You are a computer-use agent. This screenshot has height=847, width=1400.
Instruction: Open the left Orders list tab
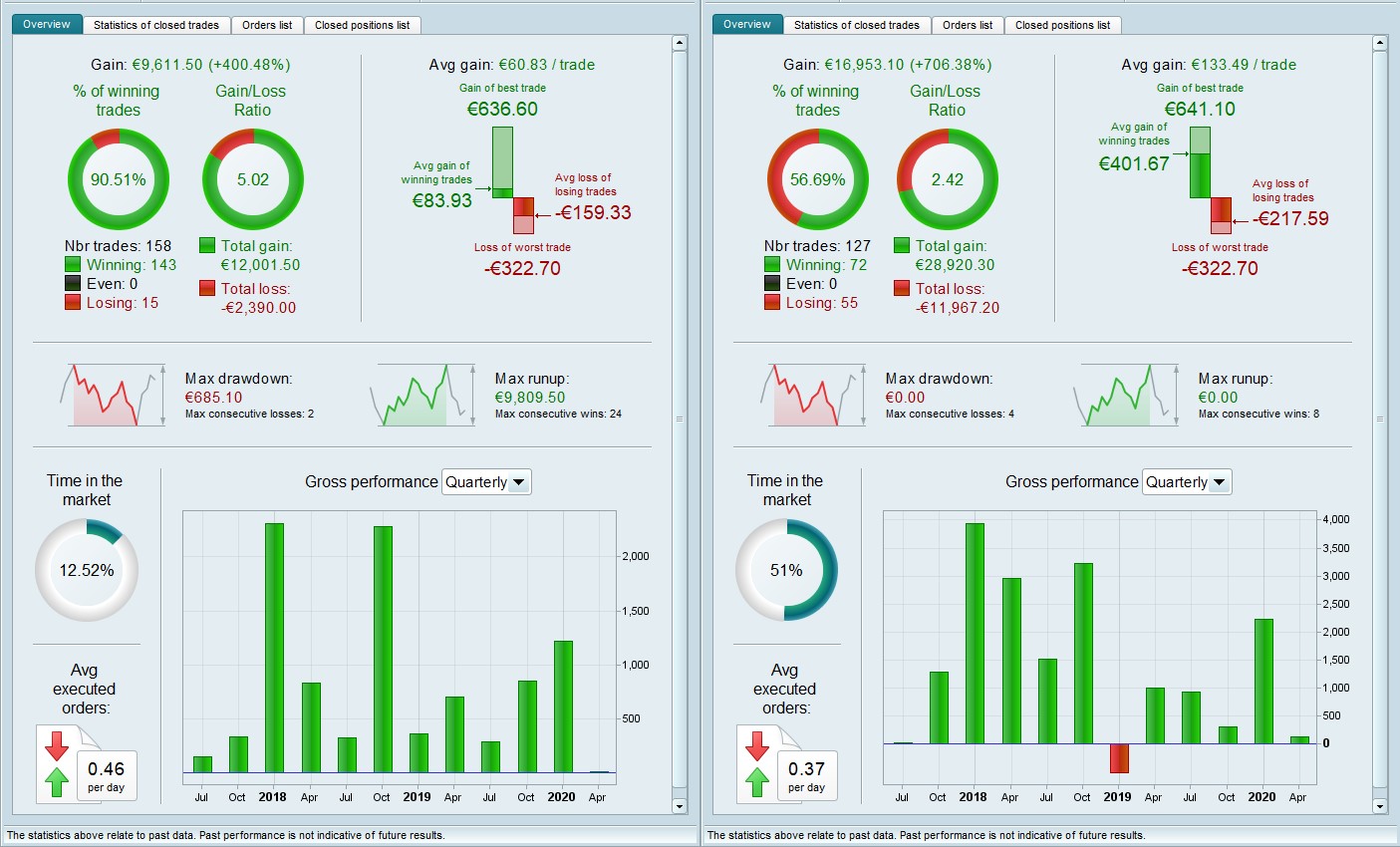(267, 25)
